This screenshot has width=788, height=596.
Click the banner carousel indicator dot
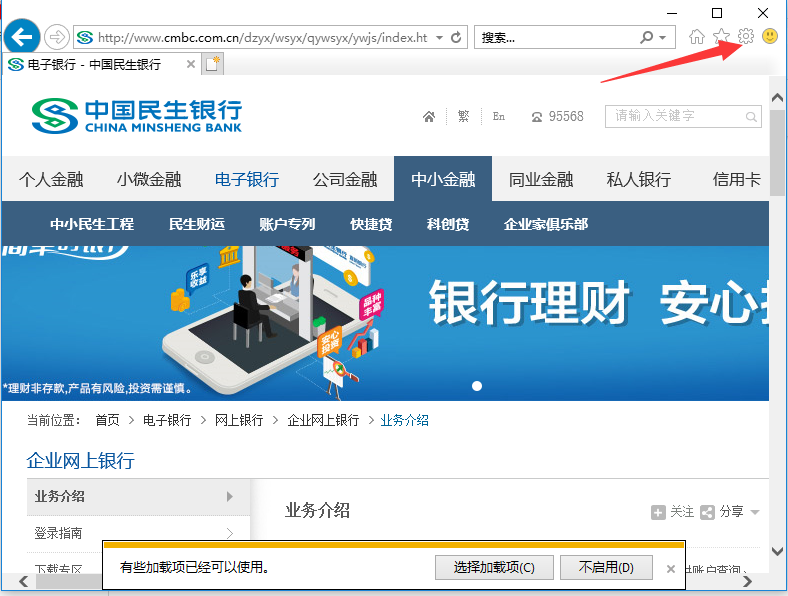click(477, 386)
